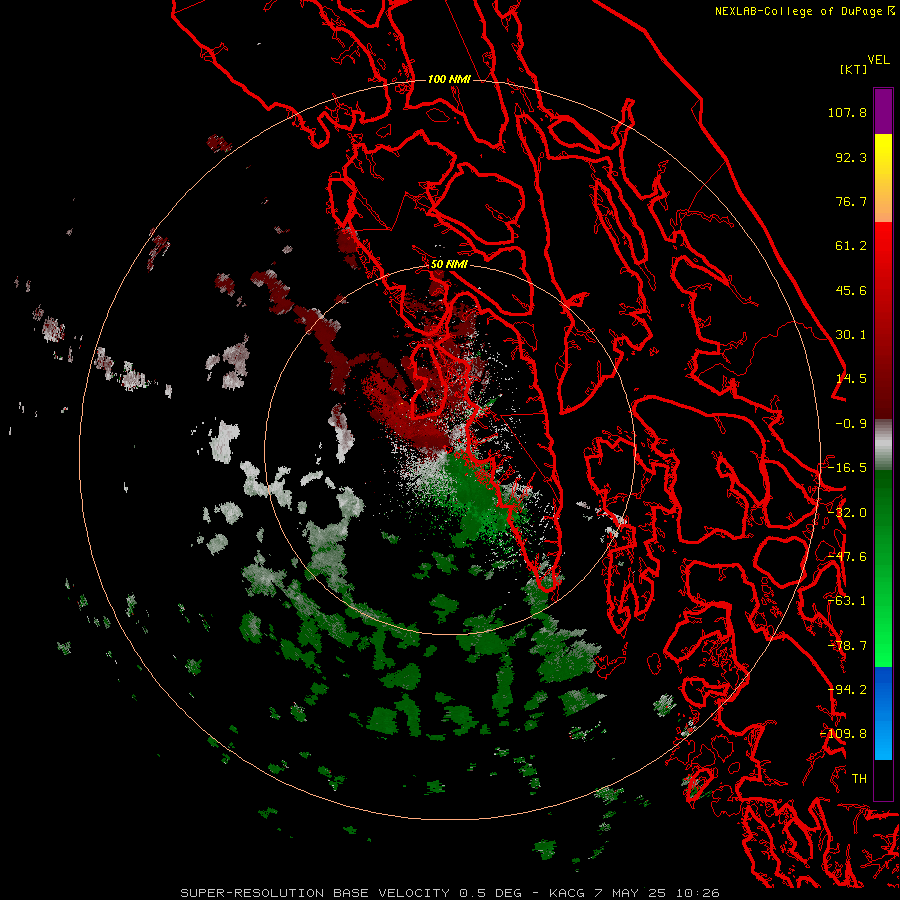The width and height of the screenshot is (900, 900).
Task: Select the -47.6 scale value
Action: pyautogui.click(x=847, y=557)
